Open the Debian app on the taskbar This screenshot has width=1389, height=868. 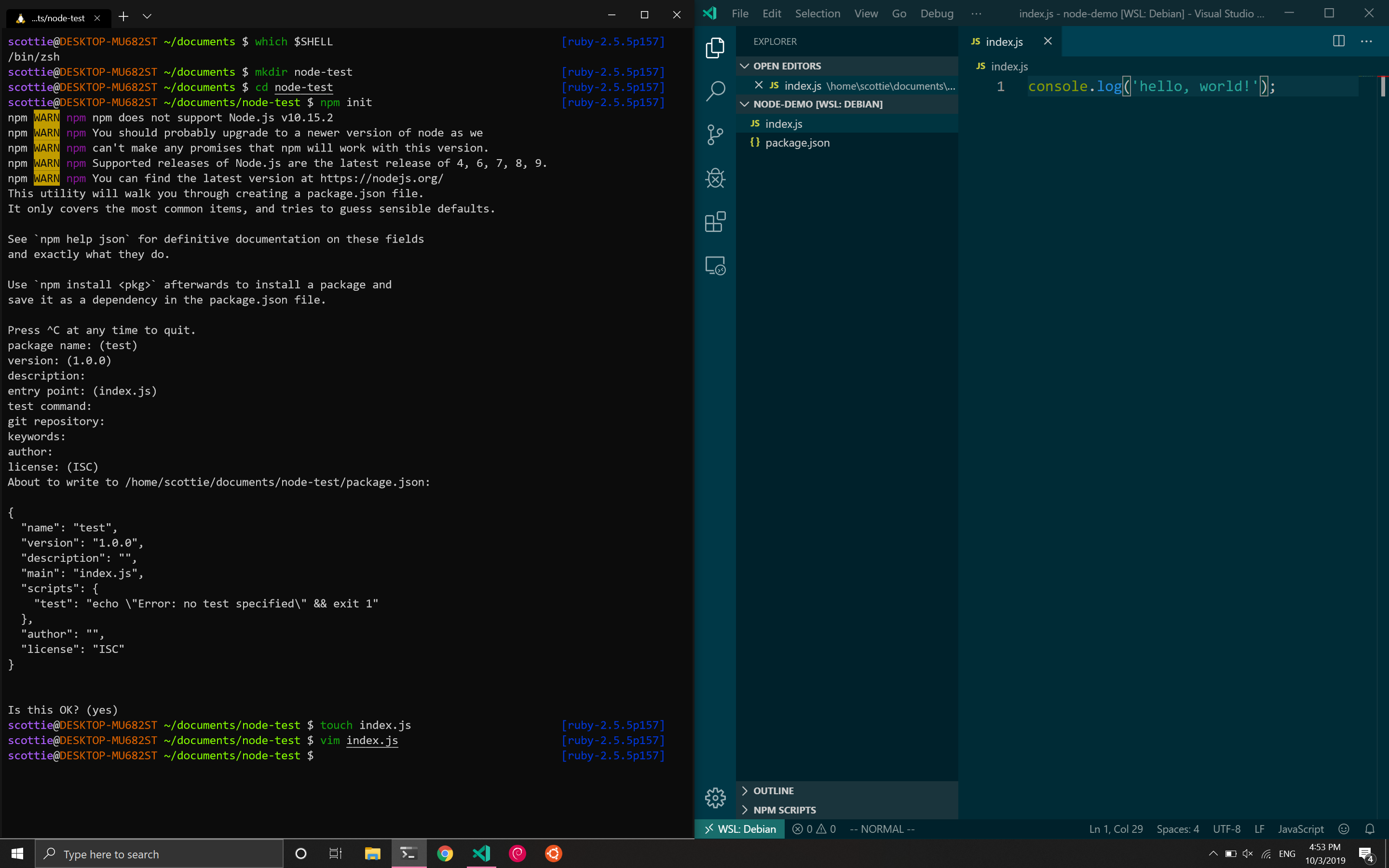click(x=517, y=854)
